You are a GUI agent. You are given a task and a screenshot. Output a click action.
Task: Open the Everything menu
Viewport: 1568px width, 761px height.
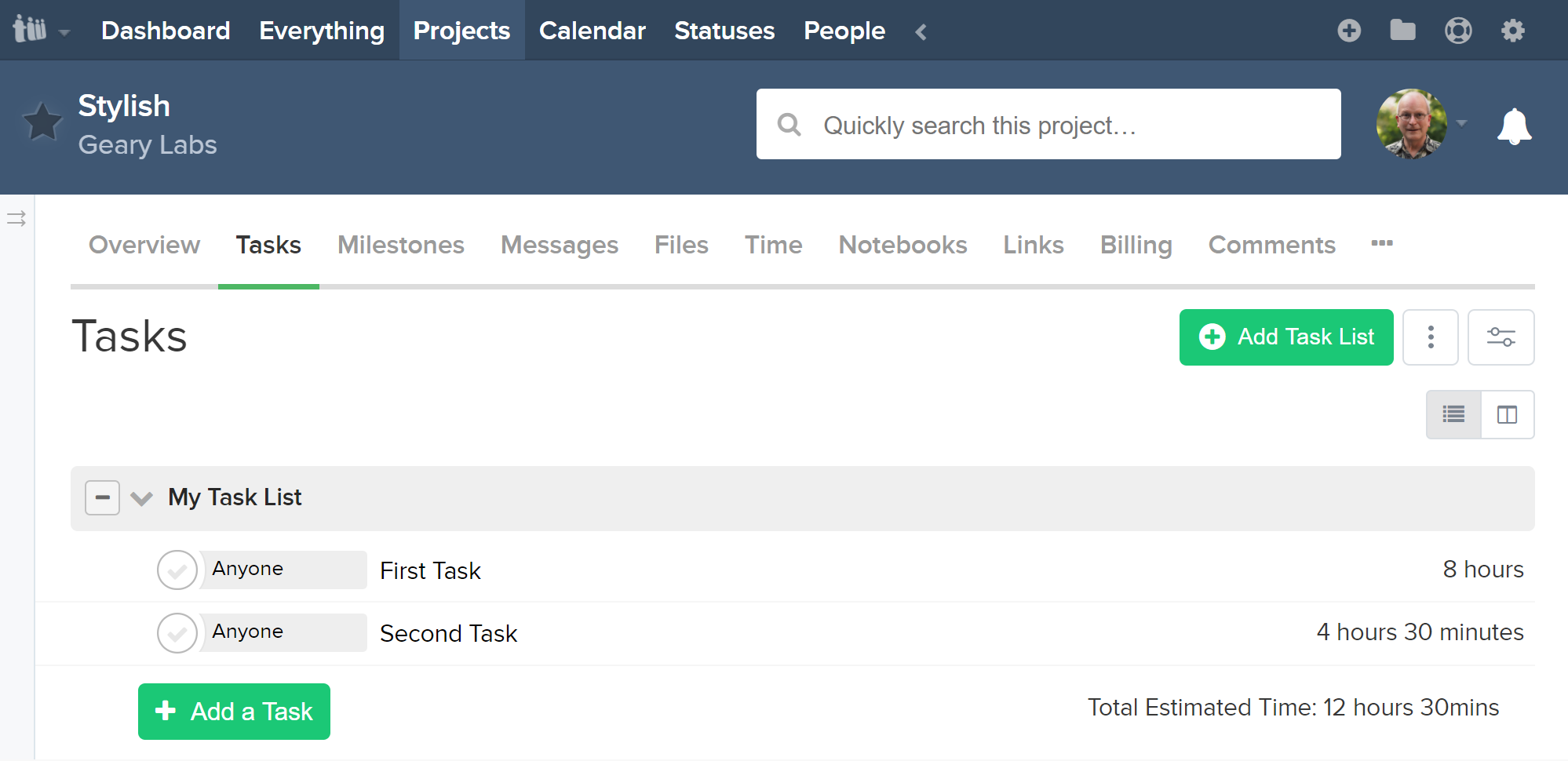322,31
